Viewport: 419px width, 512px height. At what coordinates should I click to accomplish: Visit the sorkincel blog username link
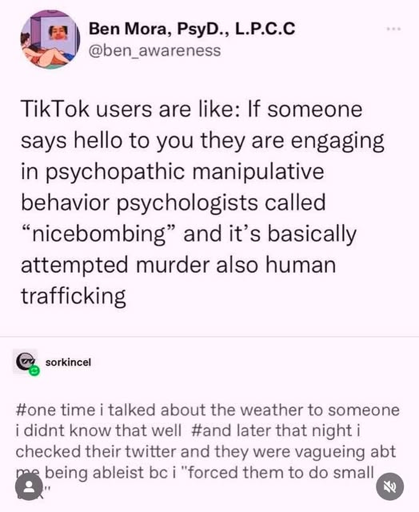[x=68, y=362]
